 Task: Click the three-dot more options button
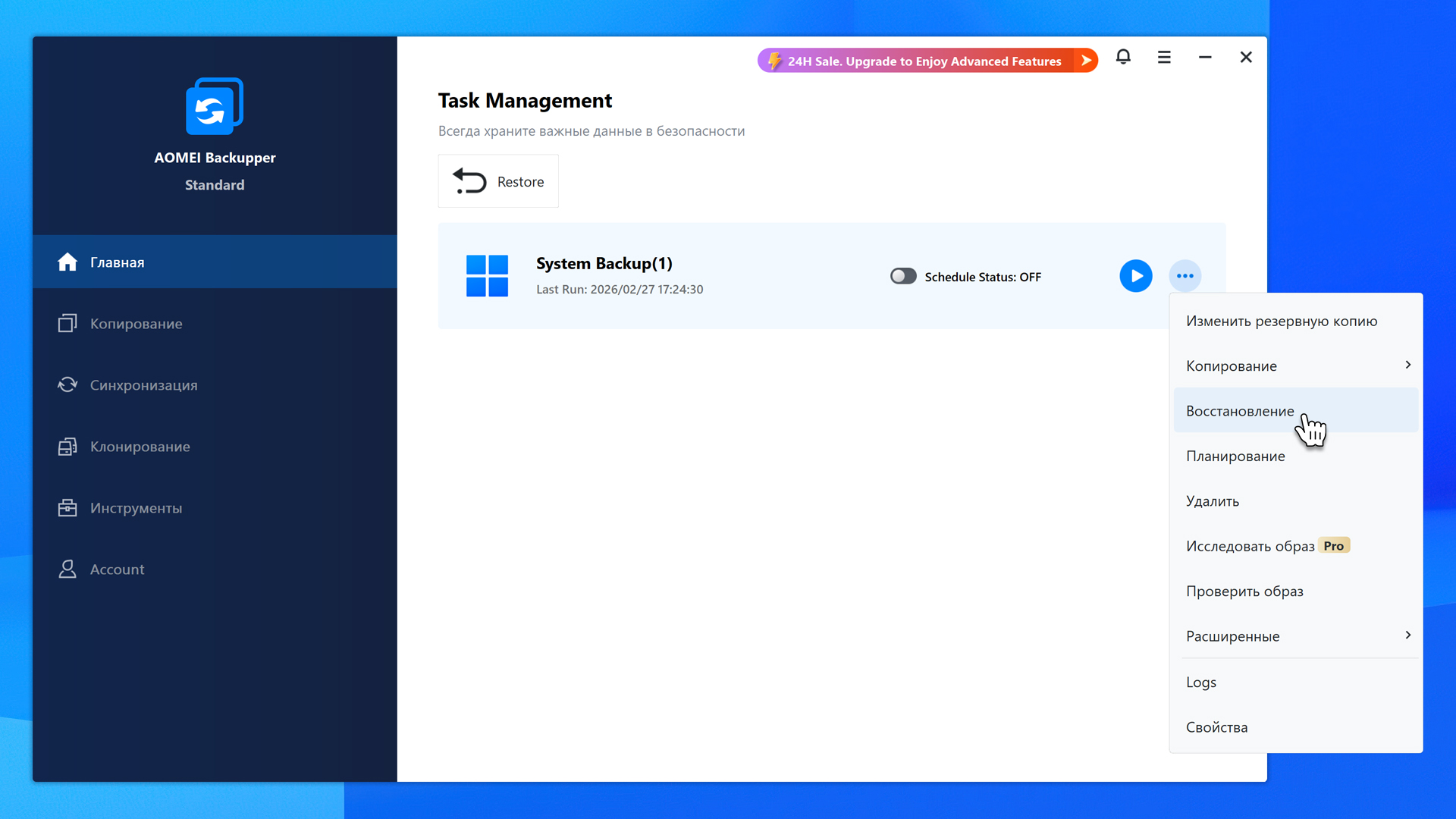1185,276
